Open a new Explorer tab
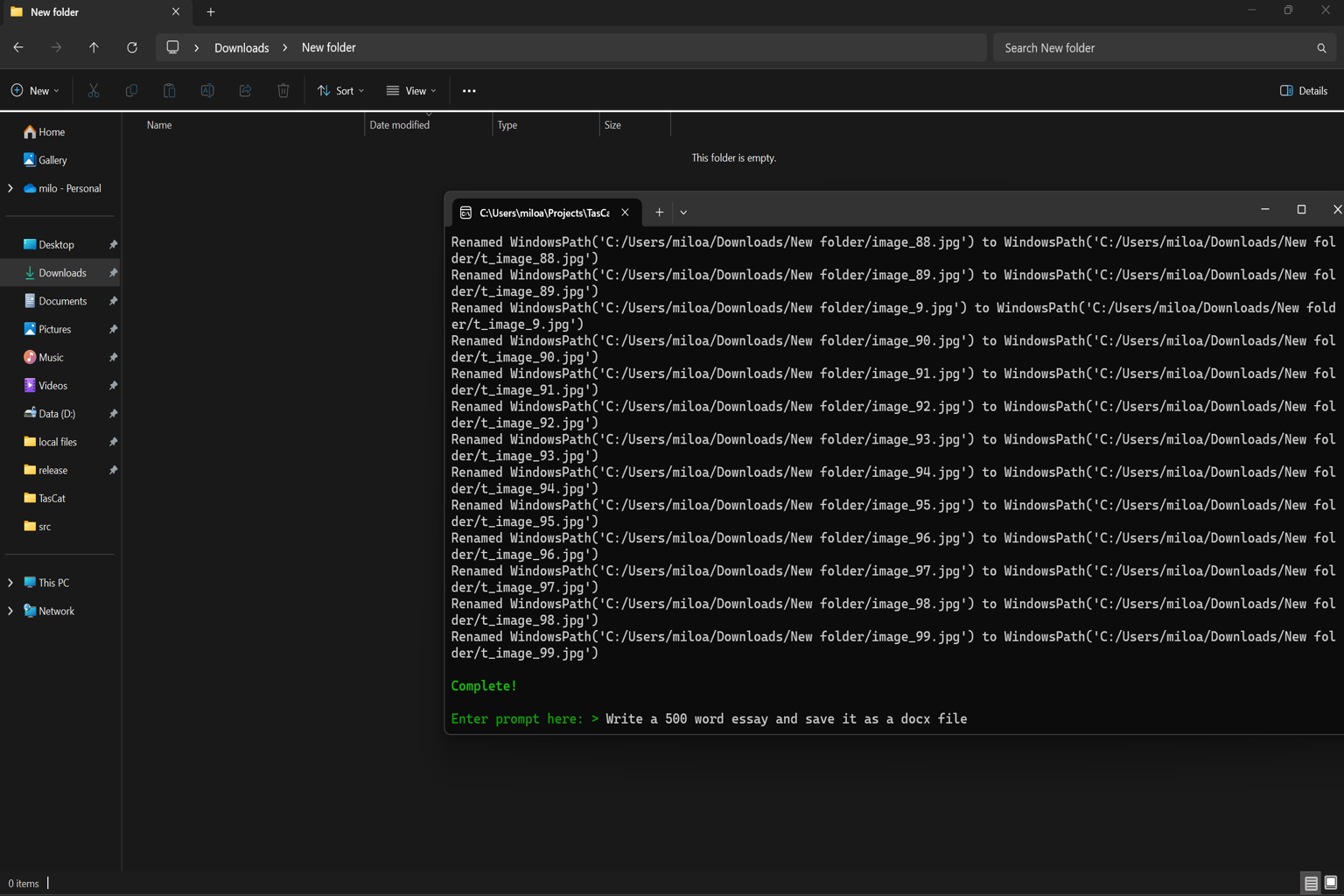The image size is (1344, 896). tap(211, 12)
